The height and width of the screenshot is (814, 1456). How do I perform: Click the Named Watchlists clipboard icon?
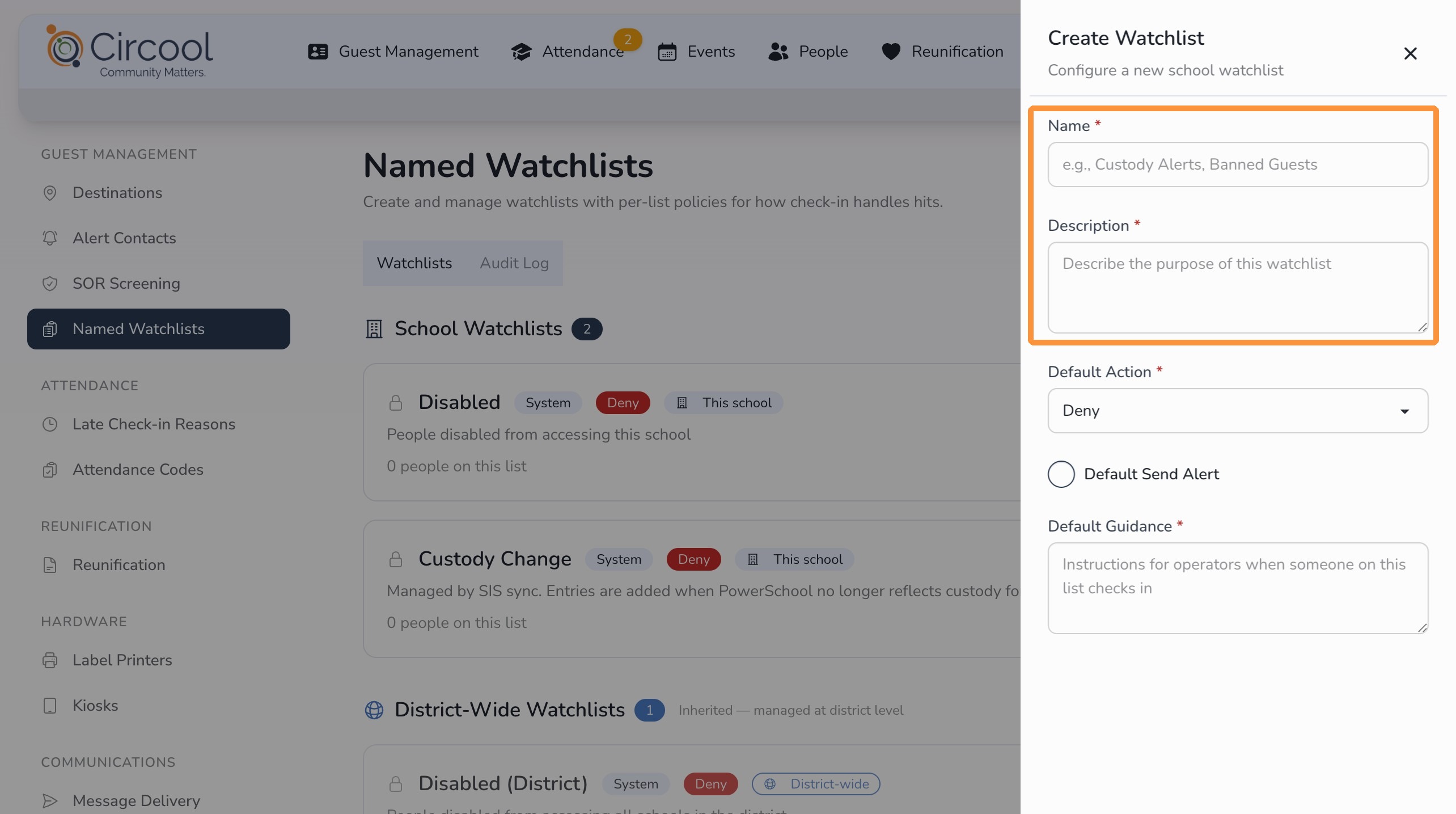coord(50,329)
